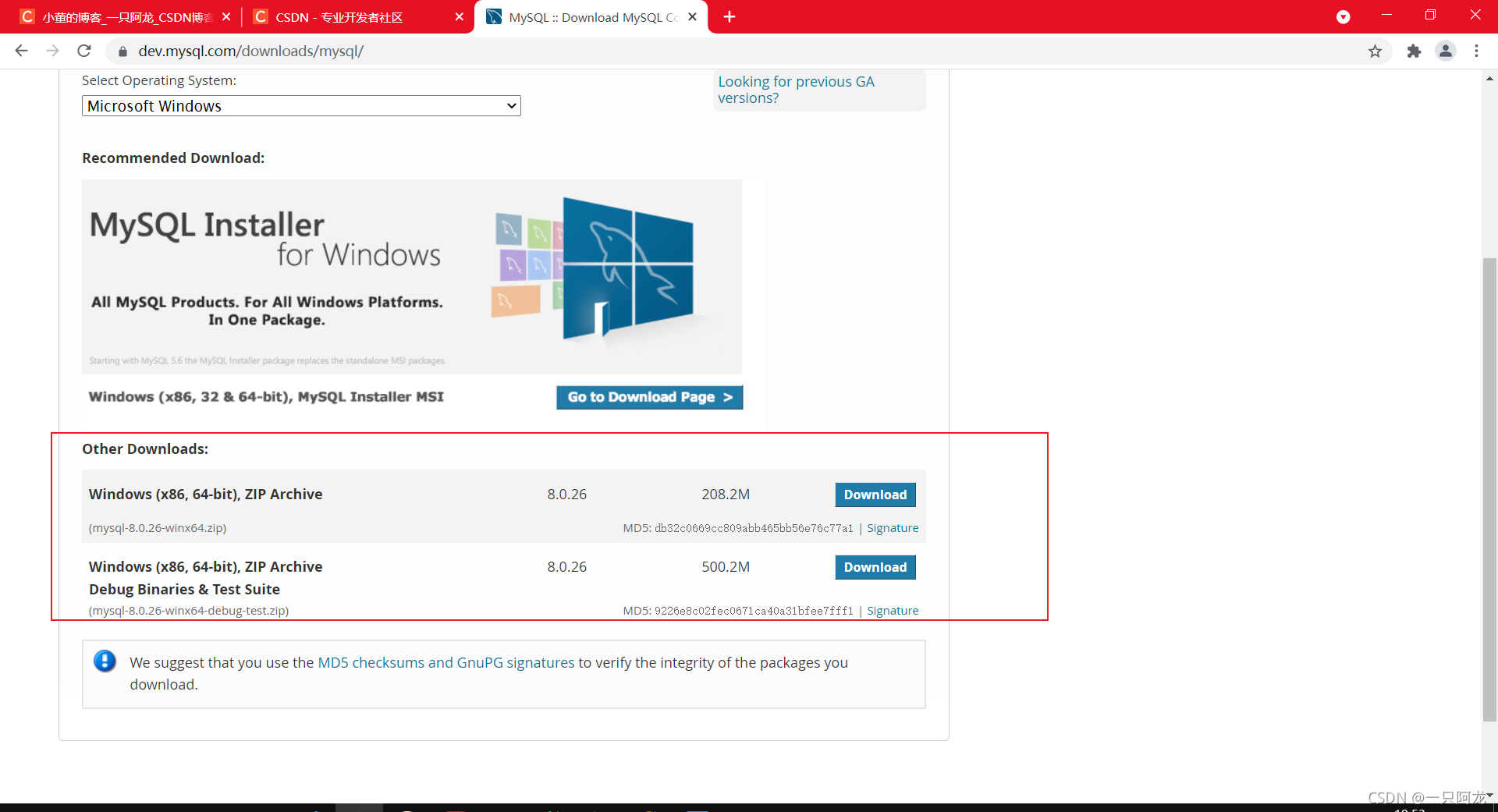The image size is (1498, 812).
Task: Click the tab search dropdown icon in title bar
Action: coord(1343,16)
